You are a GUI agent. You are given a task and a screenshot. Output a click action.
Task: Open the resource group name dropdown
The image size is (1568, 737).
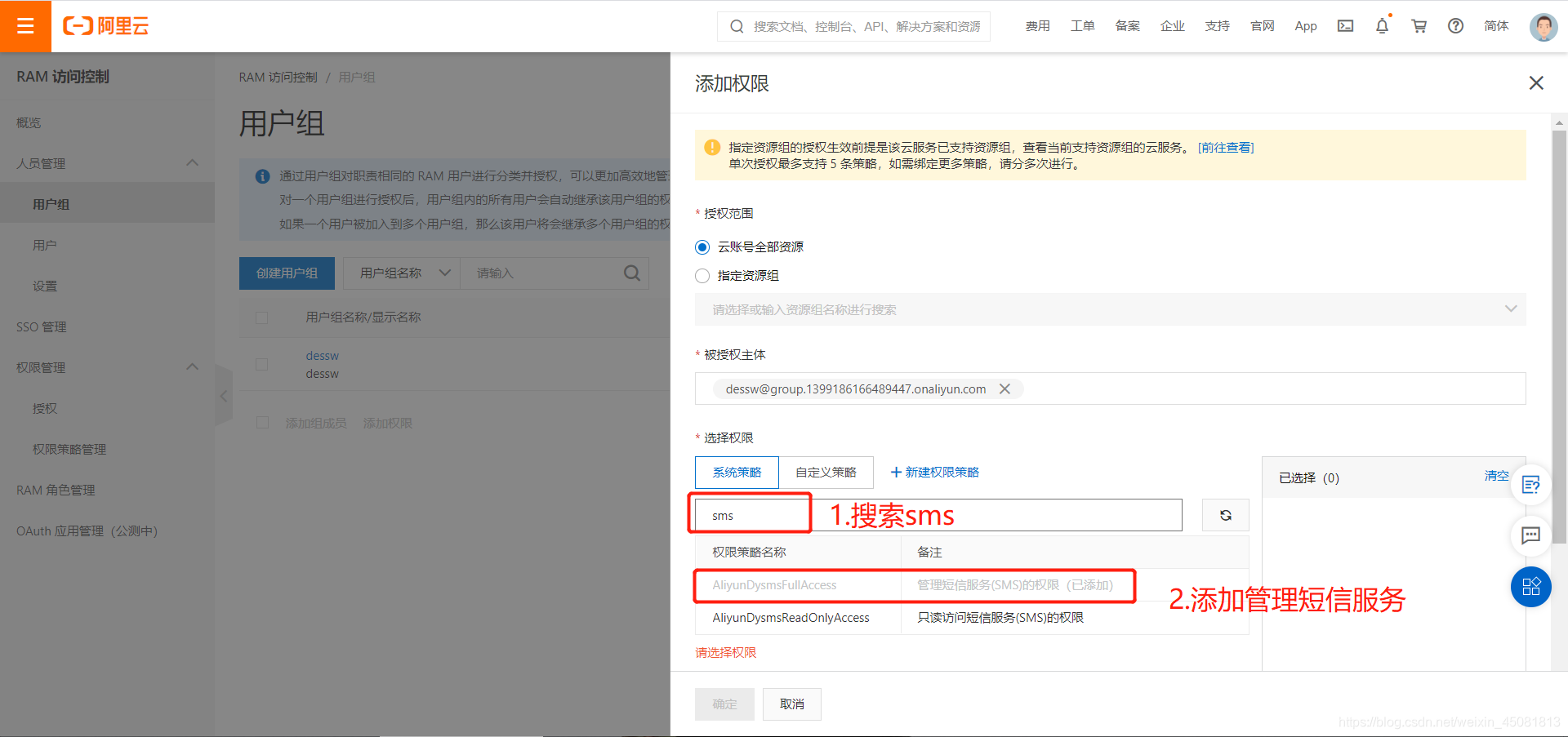(x=1110, y=309)
